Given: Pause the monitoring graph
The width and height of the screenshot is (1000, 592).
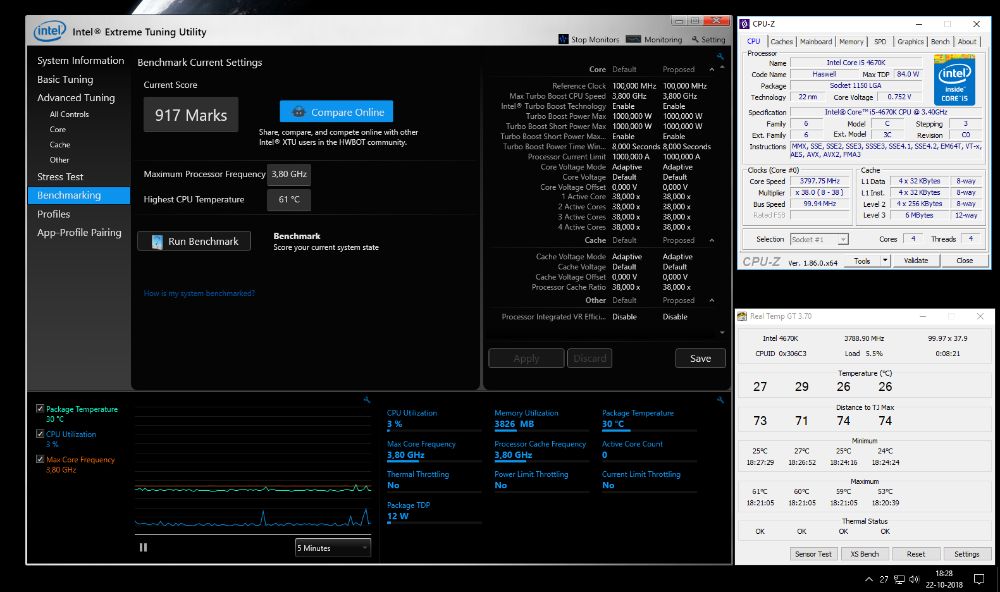Looking at the screenshot, I should click(x=143, y=547).
